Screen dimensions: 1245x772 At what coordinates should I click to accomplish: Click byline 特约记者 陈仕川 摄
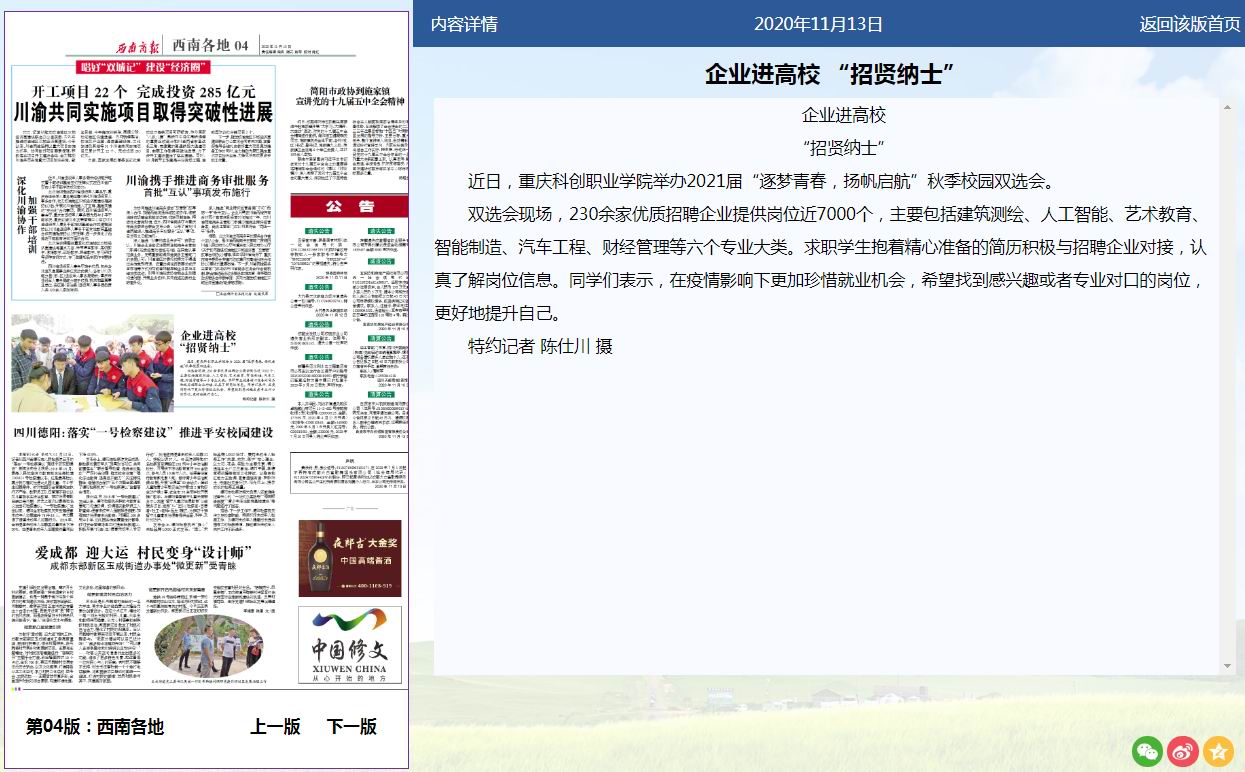[540, 347]
